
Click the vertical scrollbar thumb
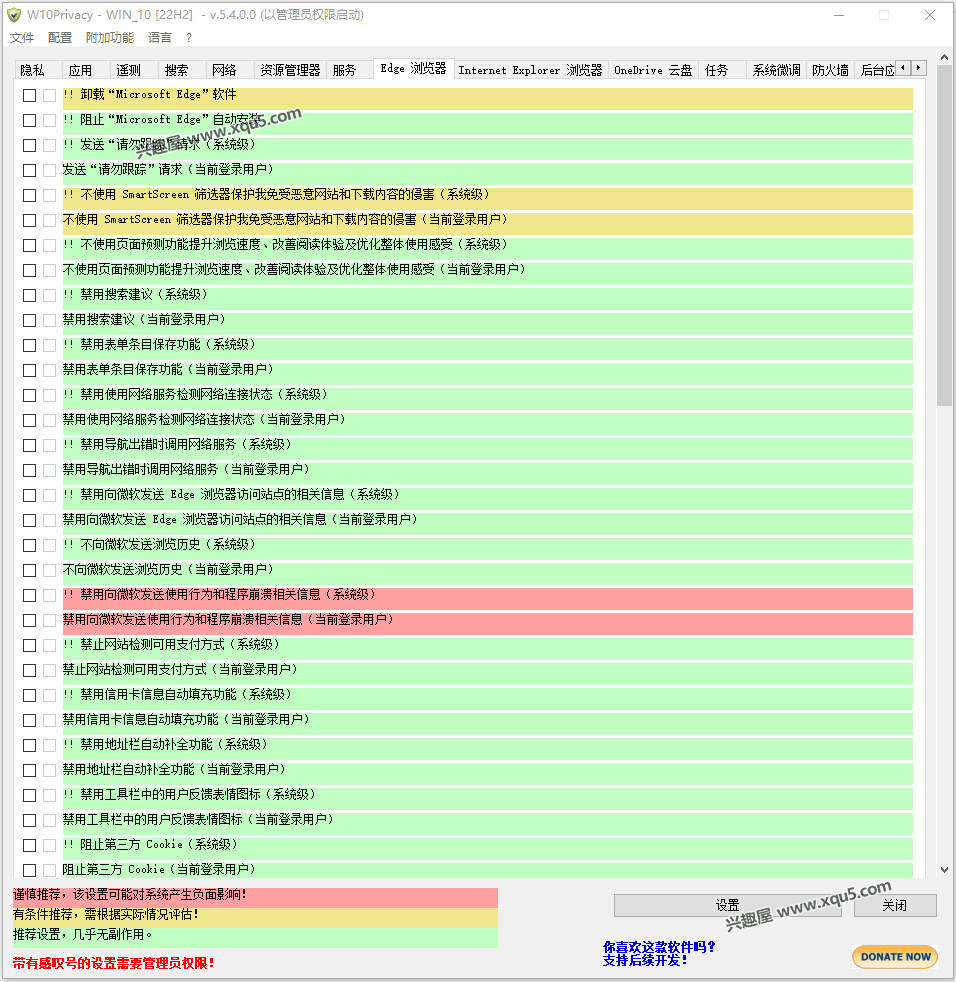click(x=944, y=235)
